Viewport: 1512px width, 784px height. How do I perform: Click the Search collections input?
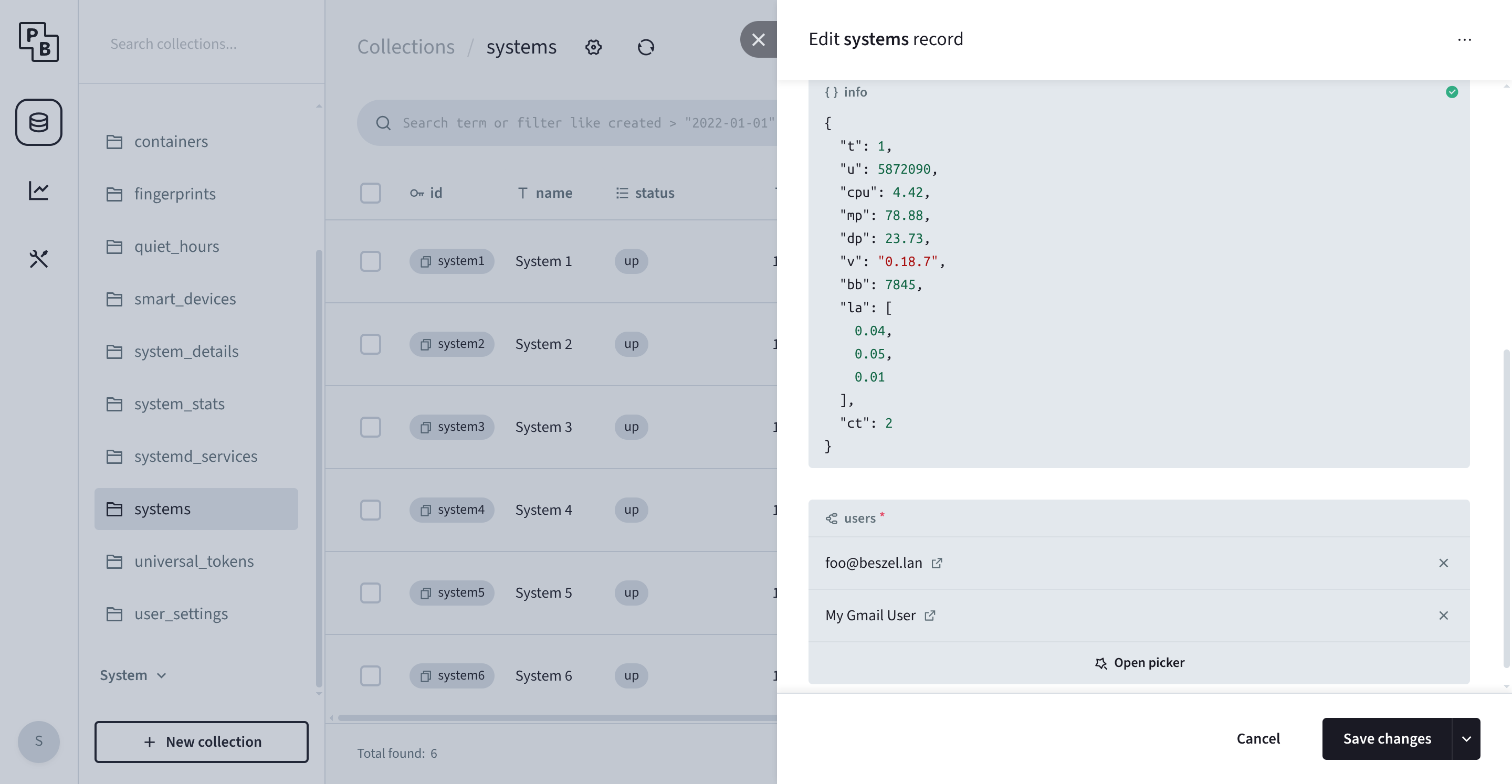(201, 44)
